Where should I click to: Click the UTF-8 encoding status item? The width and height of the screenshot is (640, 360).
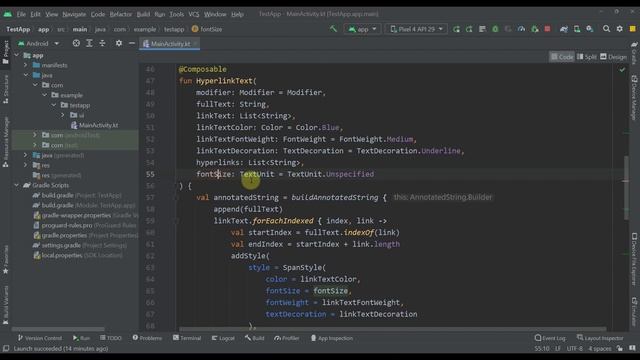click(574, 349)
